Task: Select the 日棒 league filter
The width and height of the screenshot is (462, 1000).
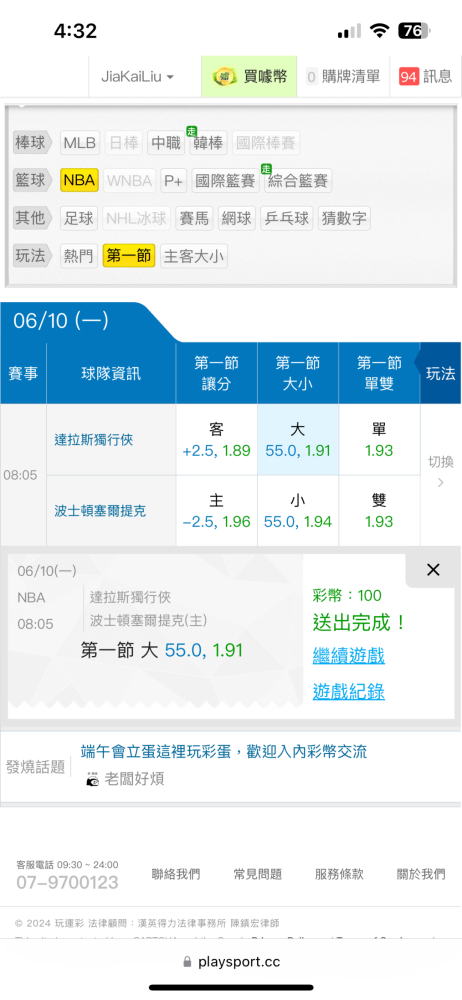Action: point(123,143)
